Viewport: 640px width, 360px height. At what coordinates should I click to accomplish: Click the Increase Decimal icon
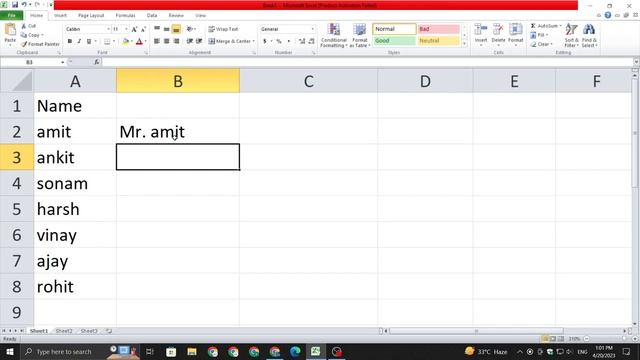(x=302, y=41)
